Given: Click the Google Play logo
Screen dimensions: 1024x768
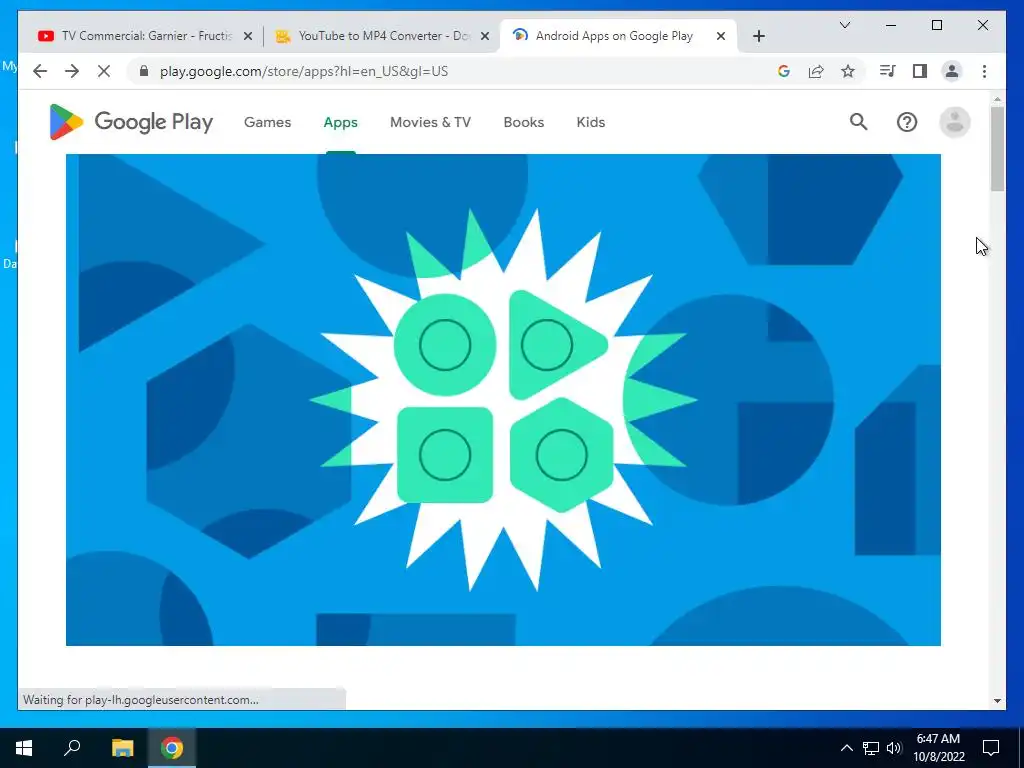Looking at the screenshot, I should click(131, 122).
